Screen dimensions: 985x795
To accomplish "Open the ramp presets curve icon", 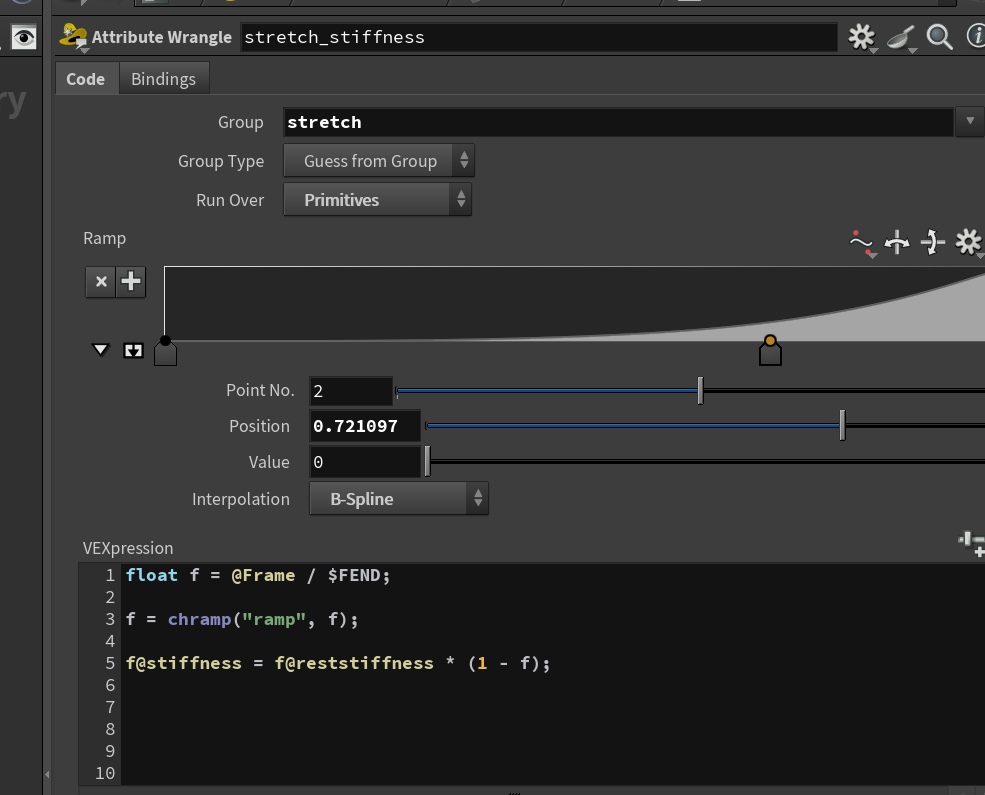I will point(861,243).
